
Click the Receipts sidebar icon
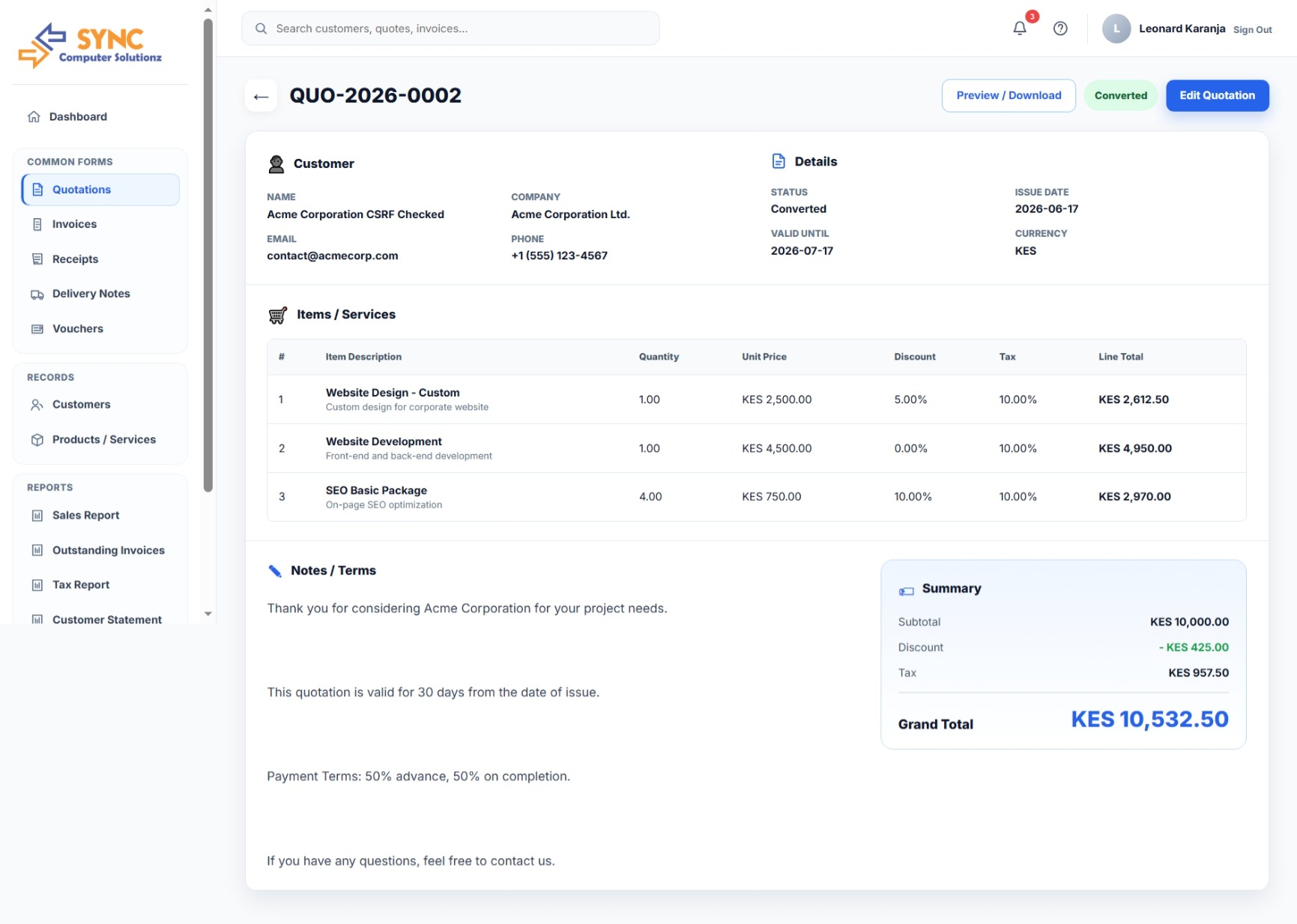click(x=37, y=259)
